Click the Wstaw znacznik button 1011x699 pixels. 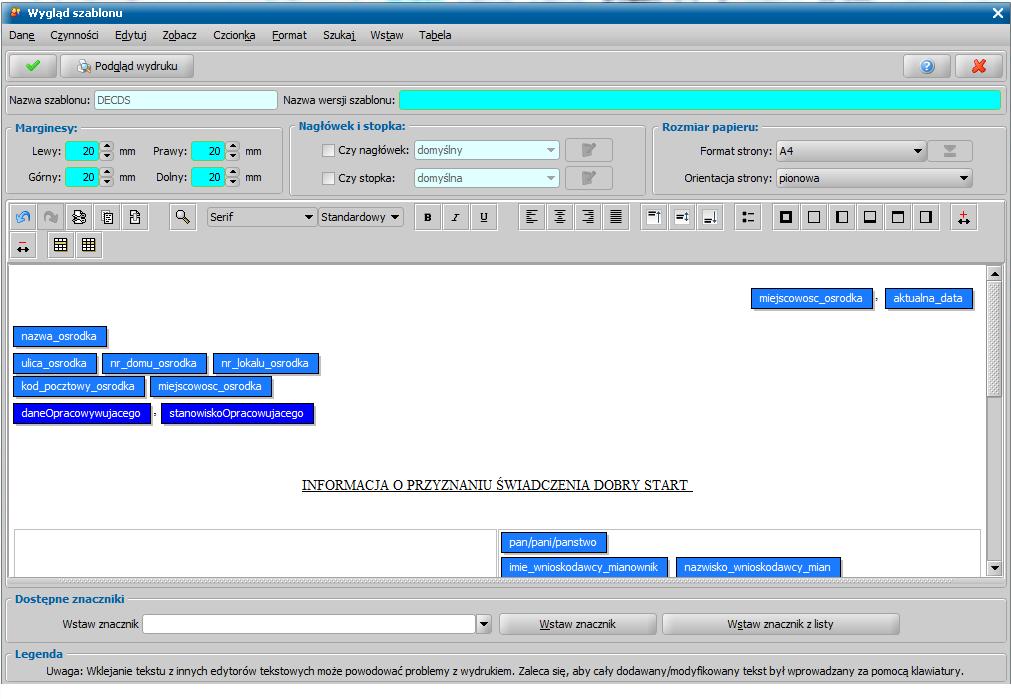(x=578, y=624)
